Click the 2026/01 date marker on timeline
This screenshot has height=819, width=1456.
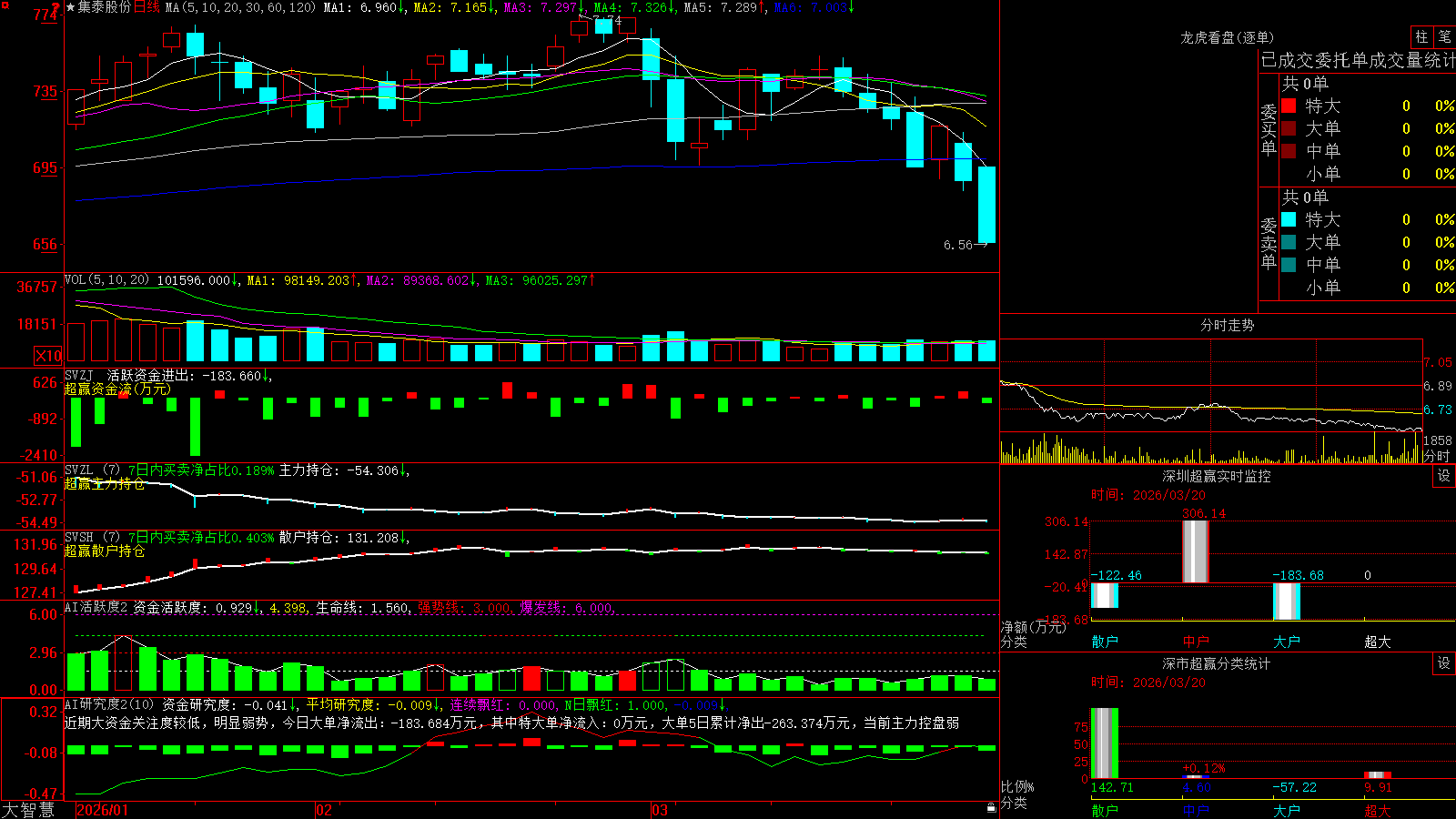(102, 810)
